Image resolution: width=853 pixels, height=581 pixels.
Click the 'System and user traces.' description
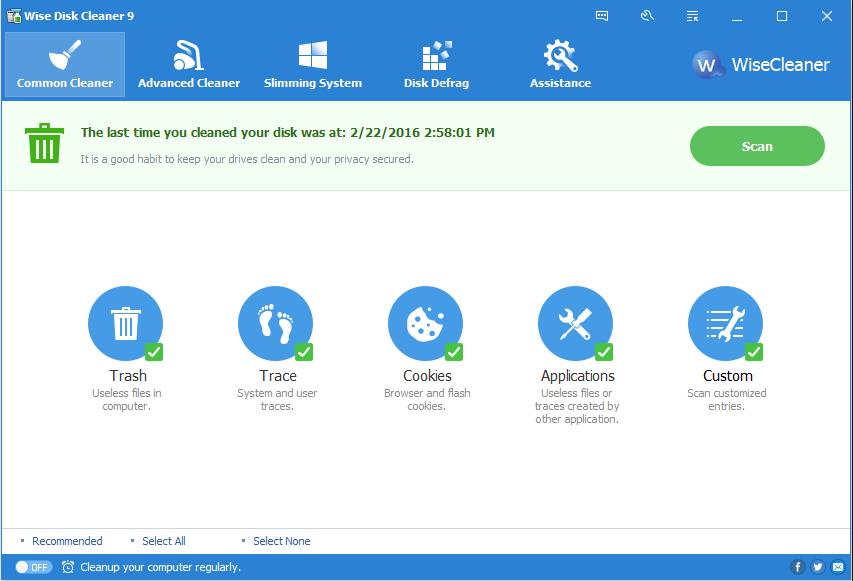click(x=277, y=399)
